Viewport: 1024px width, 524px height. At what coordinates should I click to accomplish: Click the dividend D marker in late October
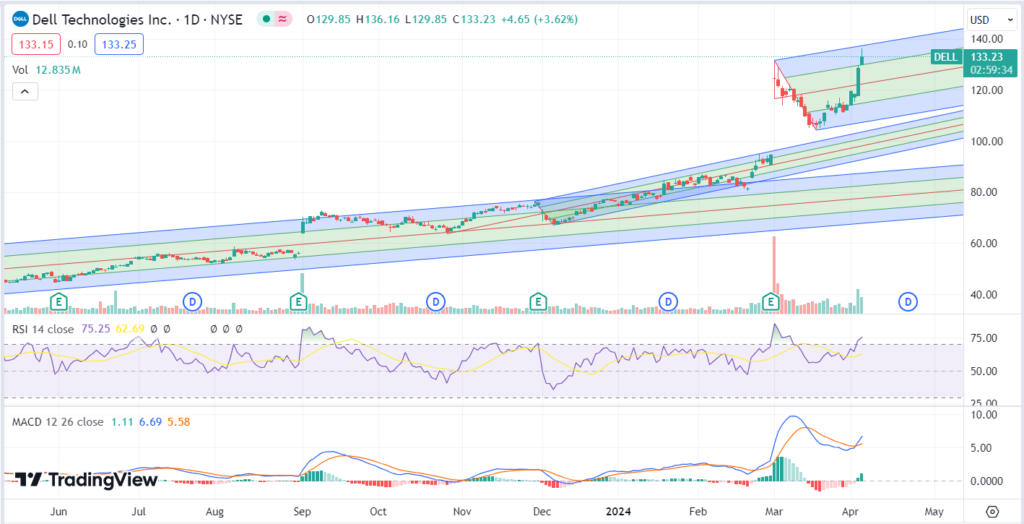435,301
